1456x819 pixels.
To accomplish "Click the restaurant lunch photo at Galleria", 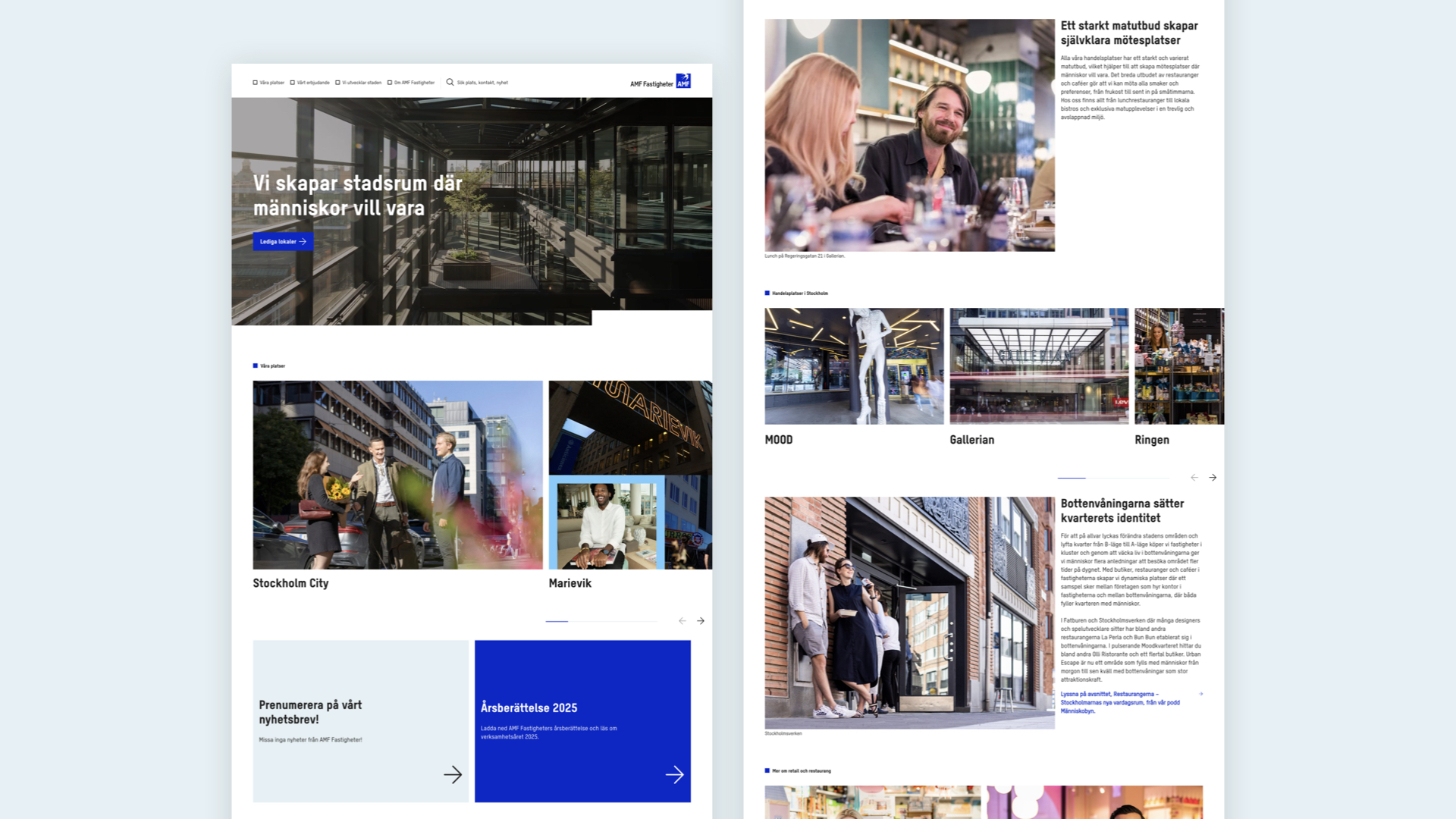I will pos(909,135).
